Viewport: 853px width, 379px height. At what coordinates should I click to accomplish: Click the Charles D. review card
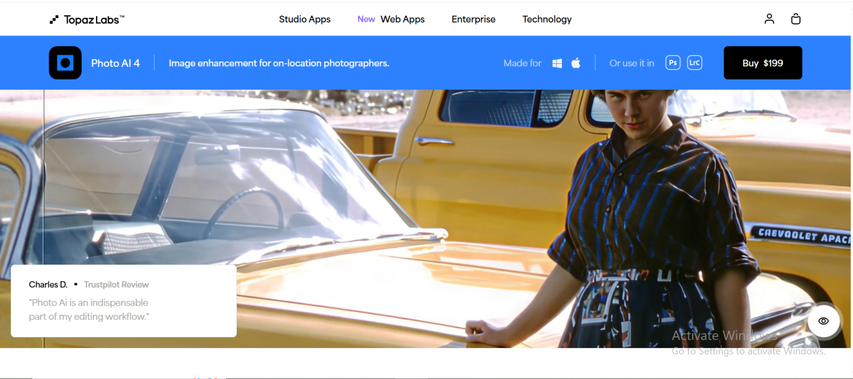(x=123, y=301)
